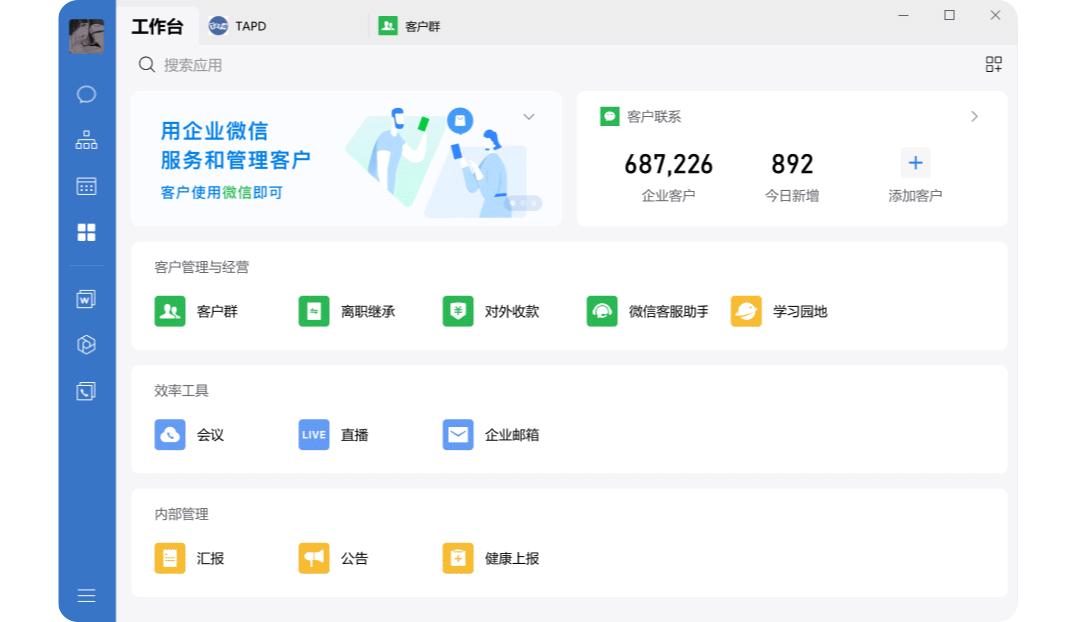Open the 直播 LIVE app
Viewport: 1077px width, 622px height.
tap(333, 435)
